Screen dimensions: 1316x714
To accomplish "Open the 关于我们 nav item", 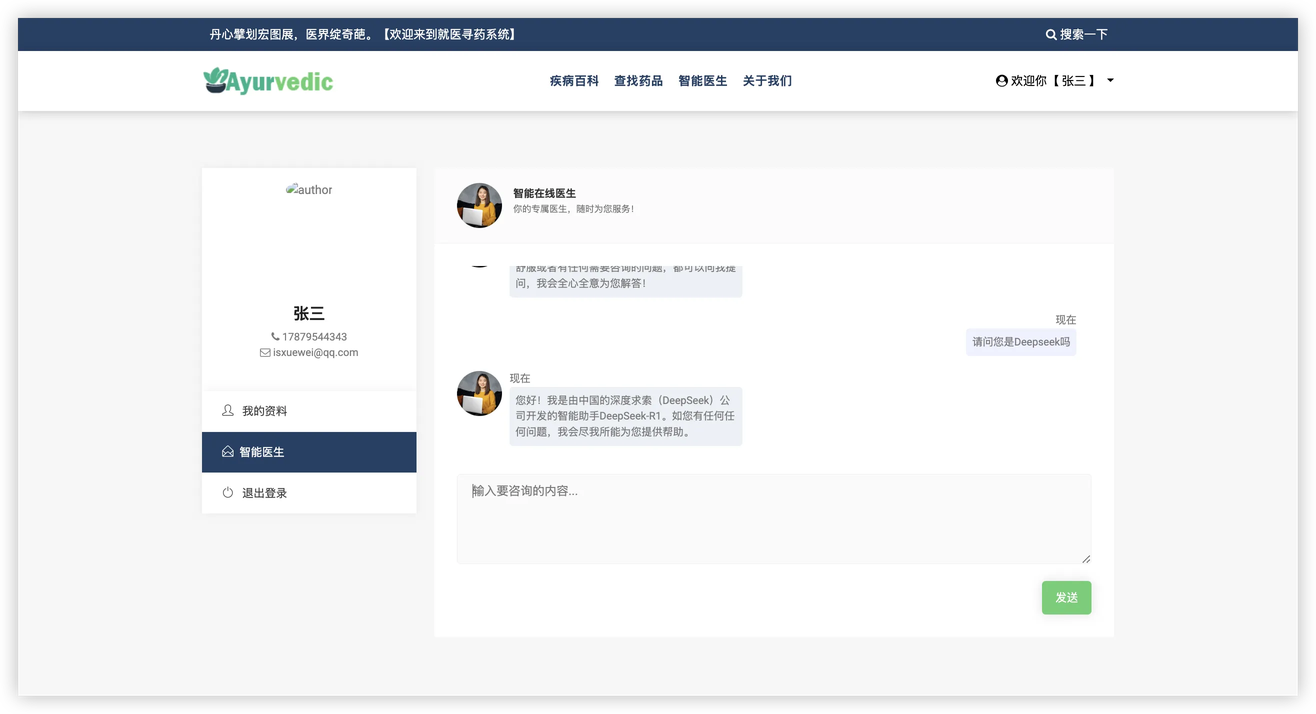I will coord(767,81).
